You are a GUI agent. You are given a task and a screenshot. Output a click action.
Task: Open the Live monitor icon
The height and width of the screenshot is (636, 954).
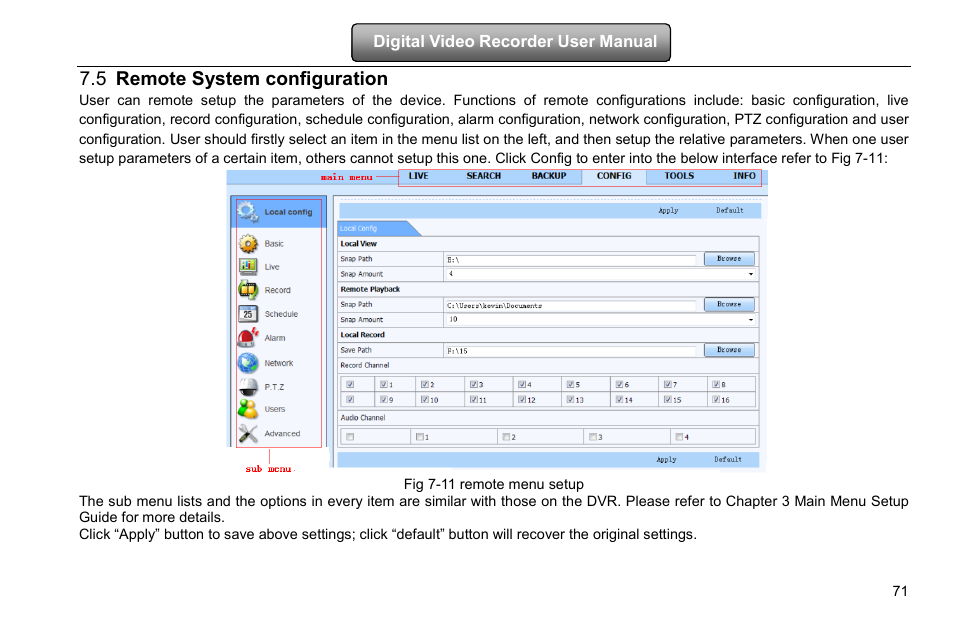click(x=248, y=267)
